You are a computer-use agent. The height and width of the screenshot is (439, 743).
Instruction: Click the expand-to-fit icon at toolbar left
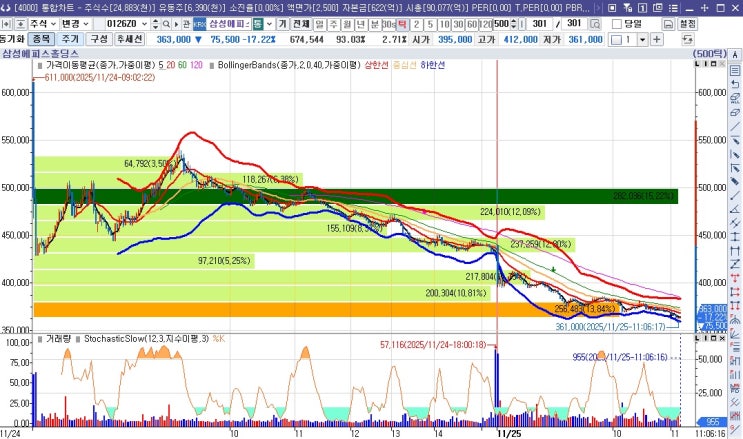pyautogui.click(x=7, y=24)
